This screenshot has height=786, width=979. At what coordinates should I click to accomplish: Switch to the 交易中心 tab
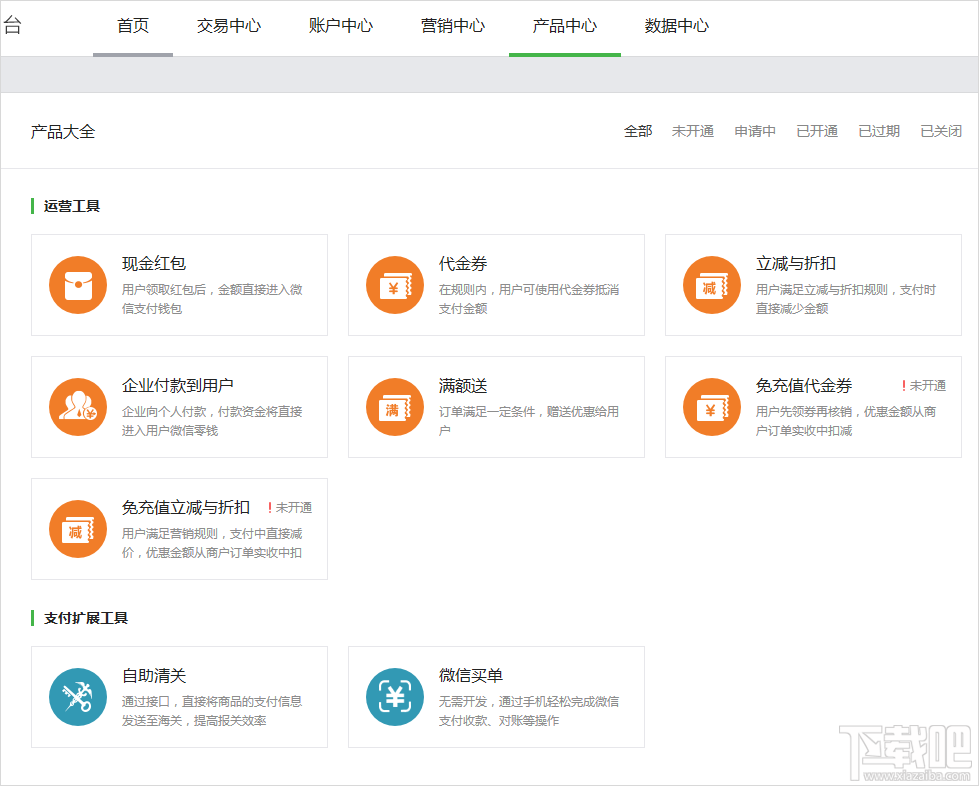pos(228,27)
